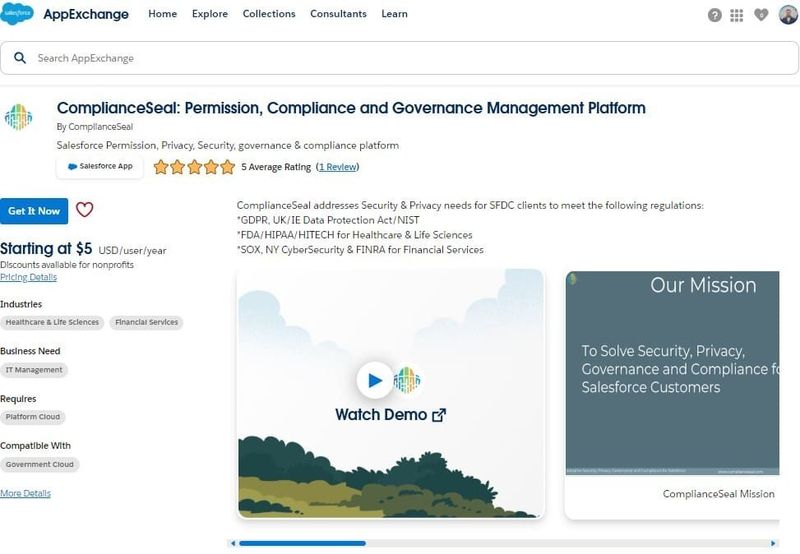Click carousel scroll left arrow

(x=233, y=543)
